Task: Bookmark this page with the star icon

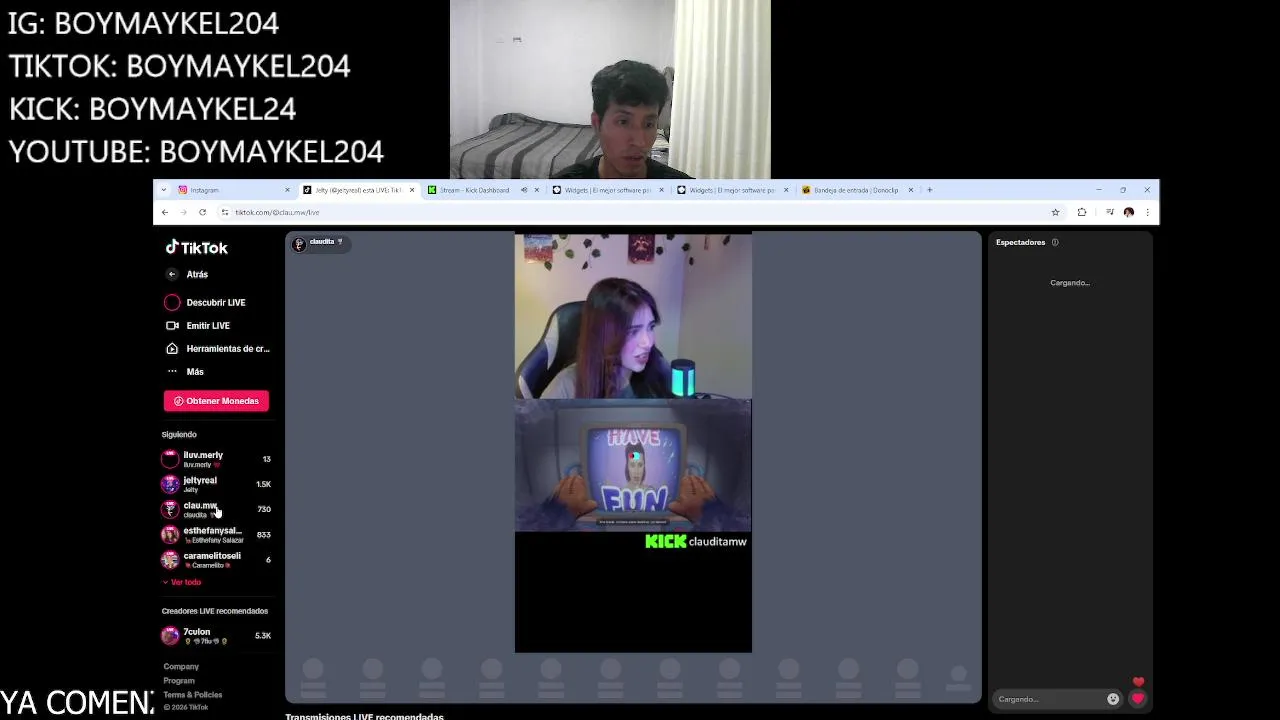Action: pos(1055,212)
